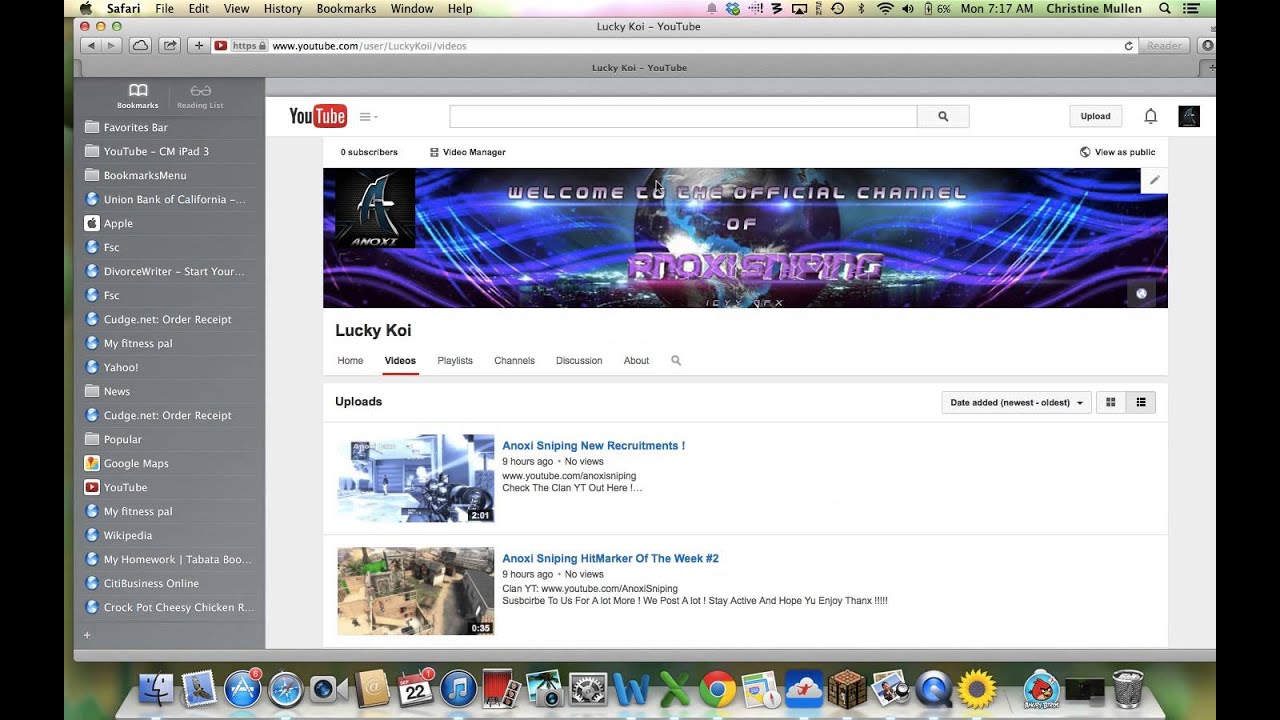This screenshot has height=720, width=1280.
Task: Reload the page with refresh icon
Action: point(1129,46)
